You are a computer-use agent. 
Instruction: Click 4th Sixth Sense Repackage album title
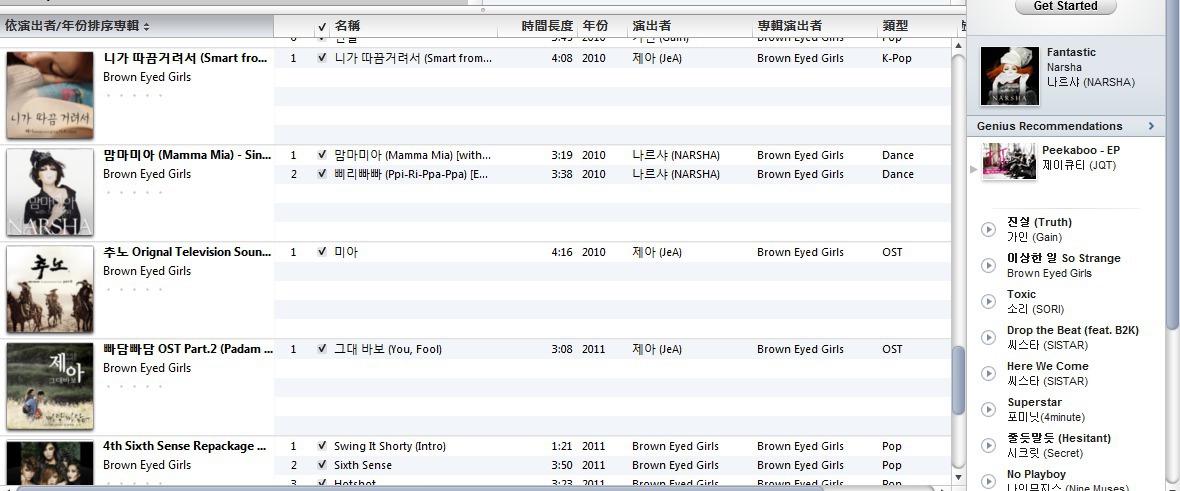(184, 446)
